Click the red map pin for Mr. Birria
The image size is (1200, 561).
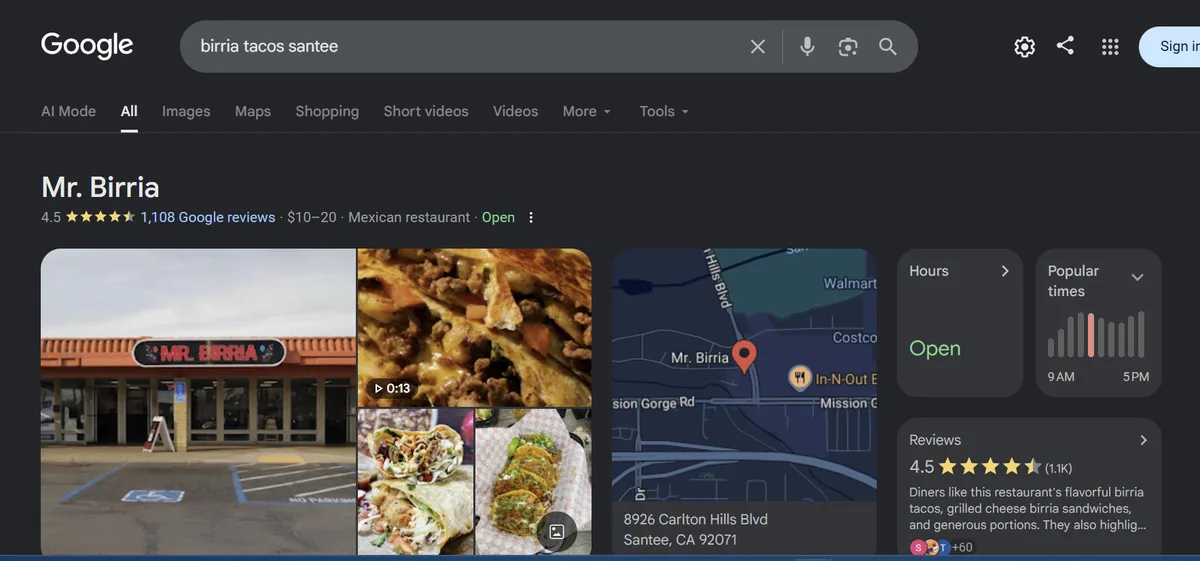coord(743,356)
